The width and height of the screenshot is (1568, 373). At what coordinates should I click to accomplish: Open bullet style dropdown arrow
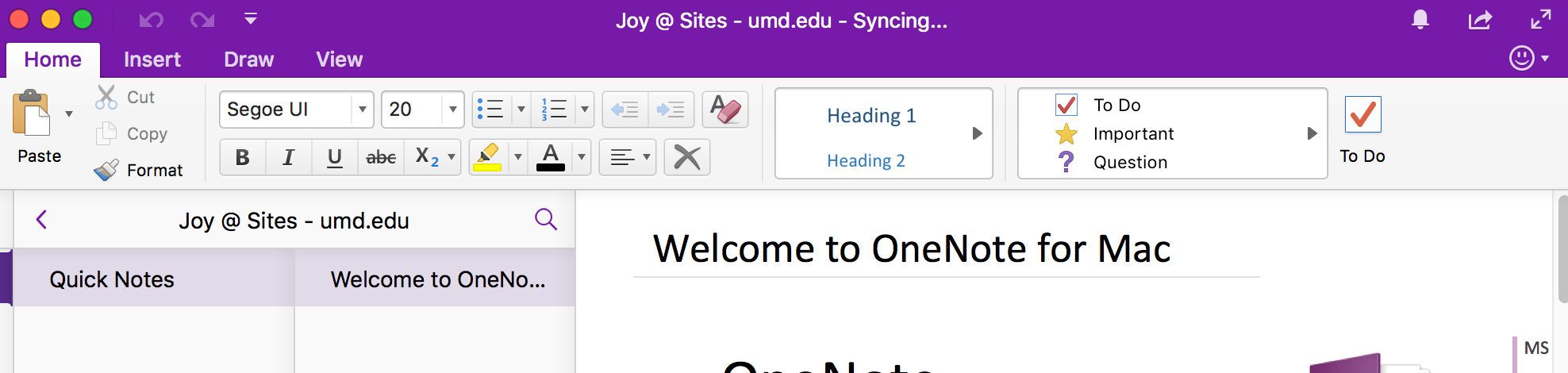[x=521, y=110]
